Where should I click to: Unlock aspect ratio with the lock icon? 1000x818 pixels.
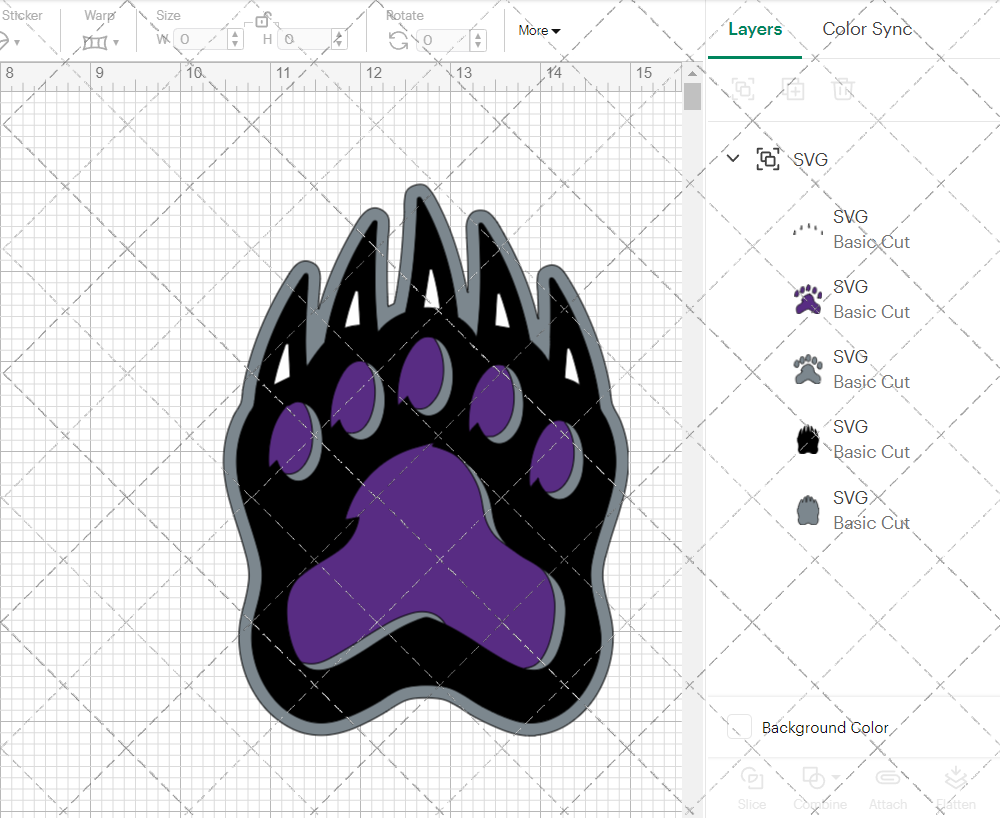pos(262,21)
